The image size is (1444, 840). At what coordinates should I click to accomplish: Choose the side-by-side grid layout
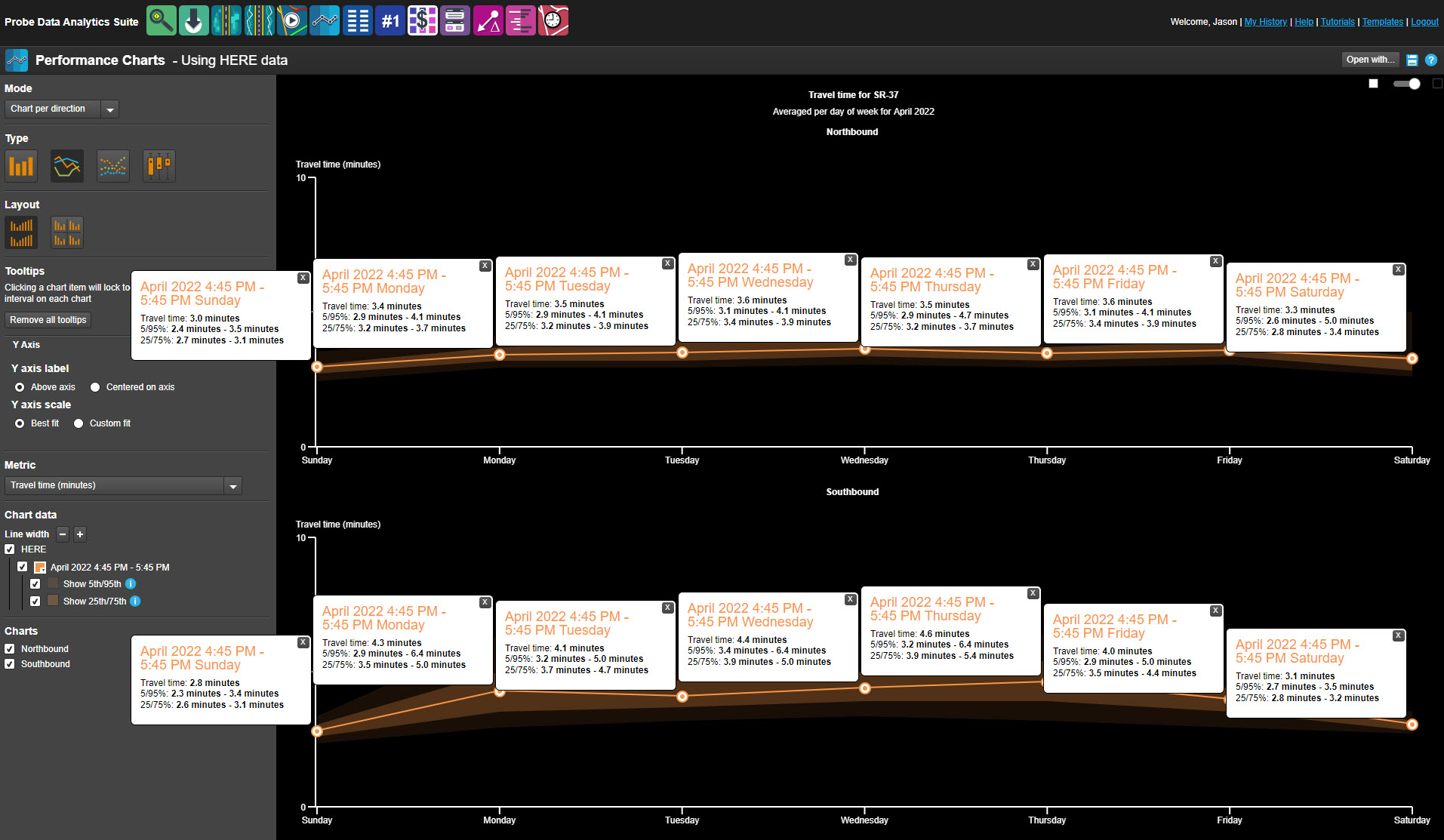pos(67,232)
